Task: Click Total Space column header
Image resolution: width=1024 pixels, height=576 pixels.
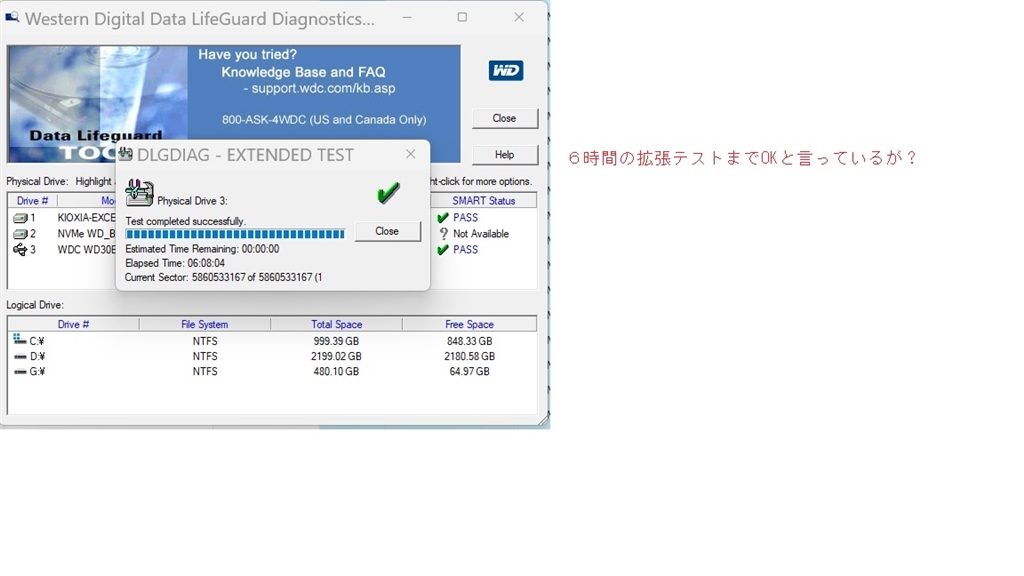Action: pyautogui.click(x=336, y=324)
